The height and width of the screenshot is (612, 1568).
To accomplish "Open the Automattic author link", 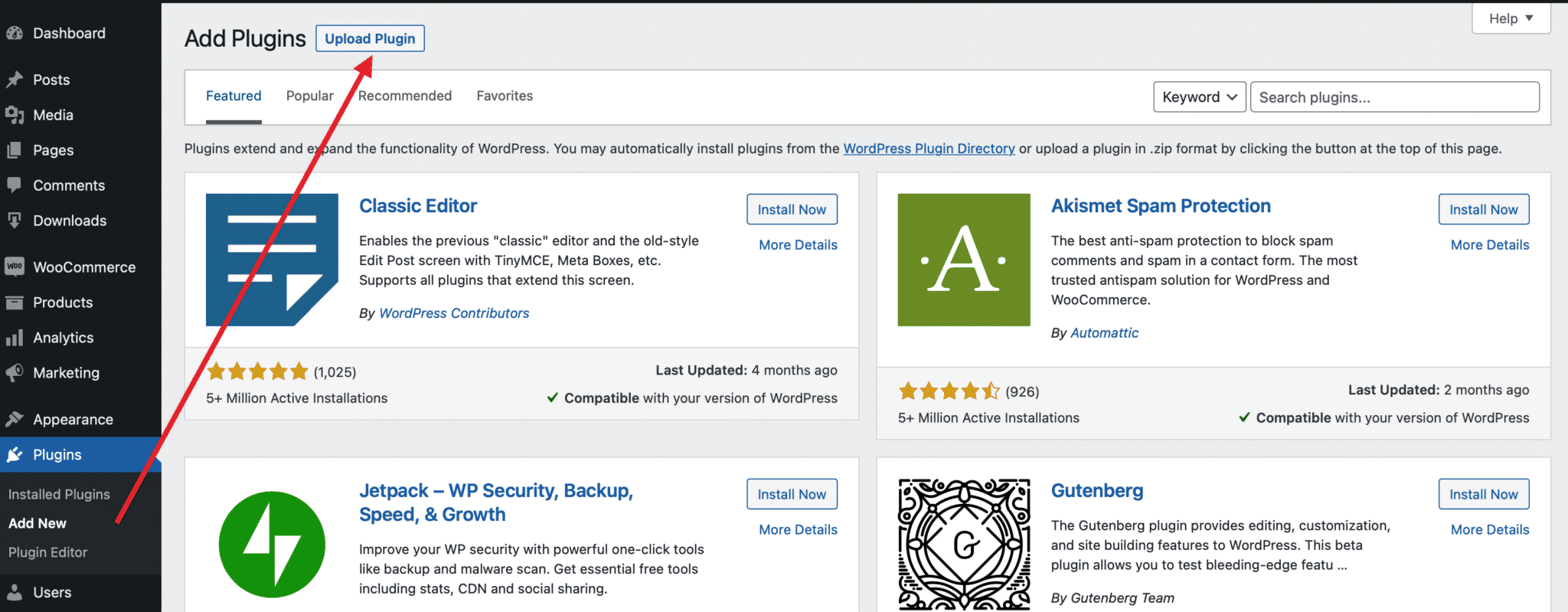I will tap(1104, 333).
